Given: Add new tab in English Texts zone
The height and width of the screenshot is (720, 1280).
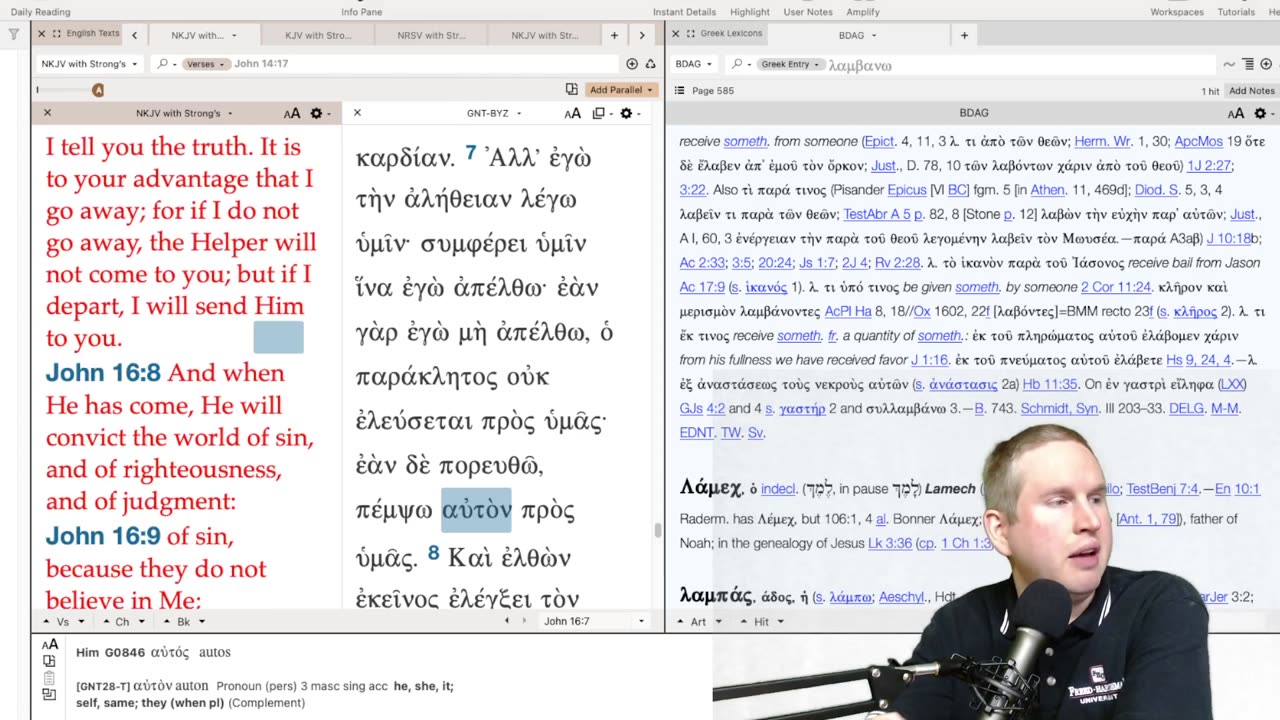Looking at the screenshot, I should 615,35.
